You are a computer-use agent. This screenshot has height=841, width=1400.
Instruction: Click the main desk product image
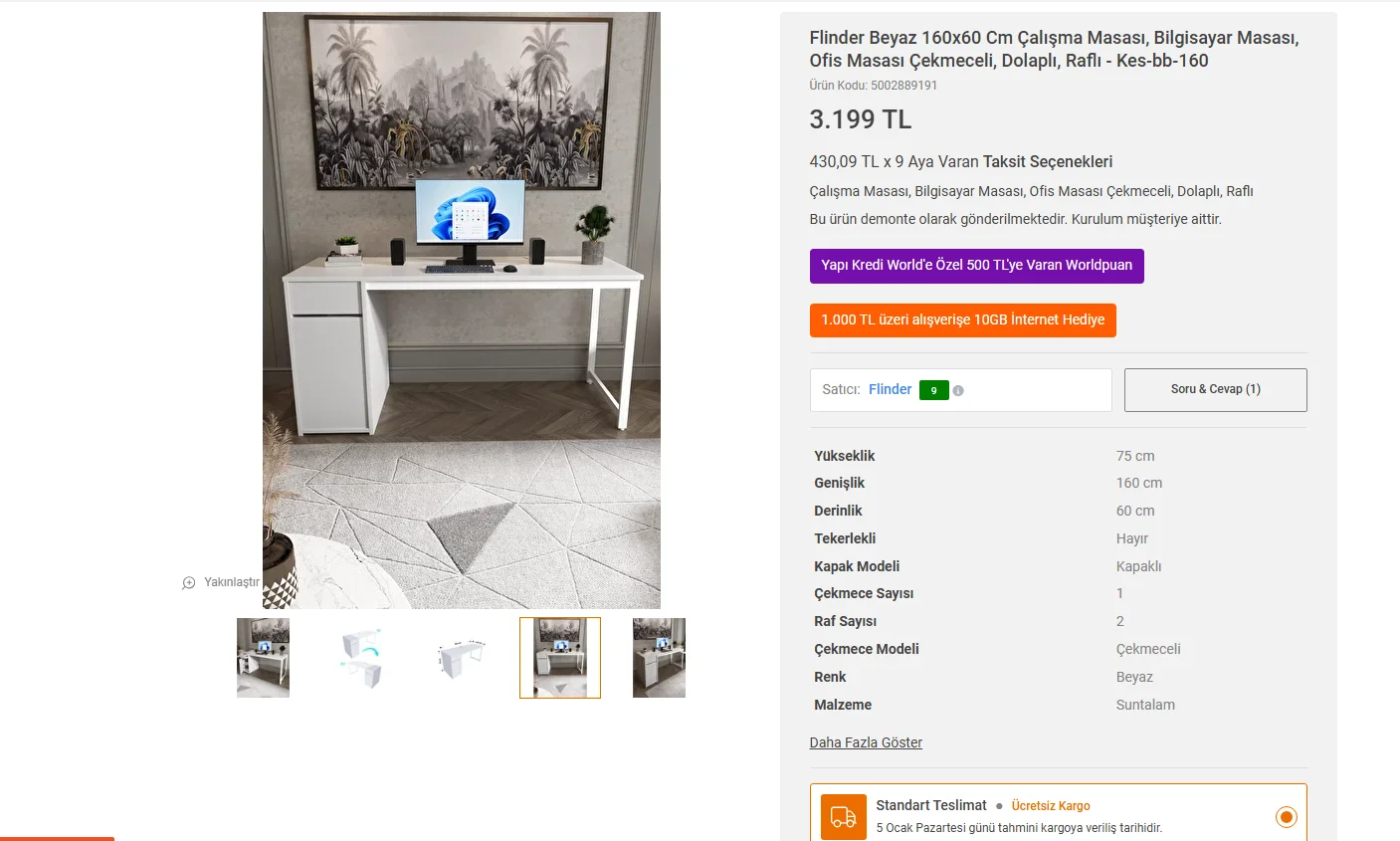(x=462, y=311)
